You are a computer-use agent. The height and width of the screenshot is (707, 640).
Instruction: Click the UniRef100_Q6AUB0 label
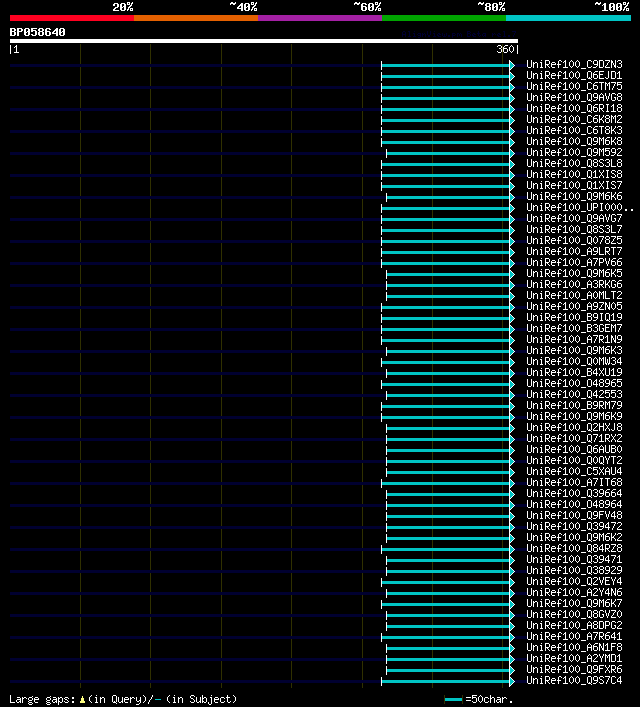574,450
